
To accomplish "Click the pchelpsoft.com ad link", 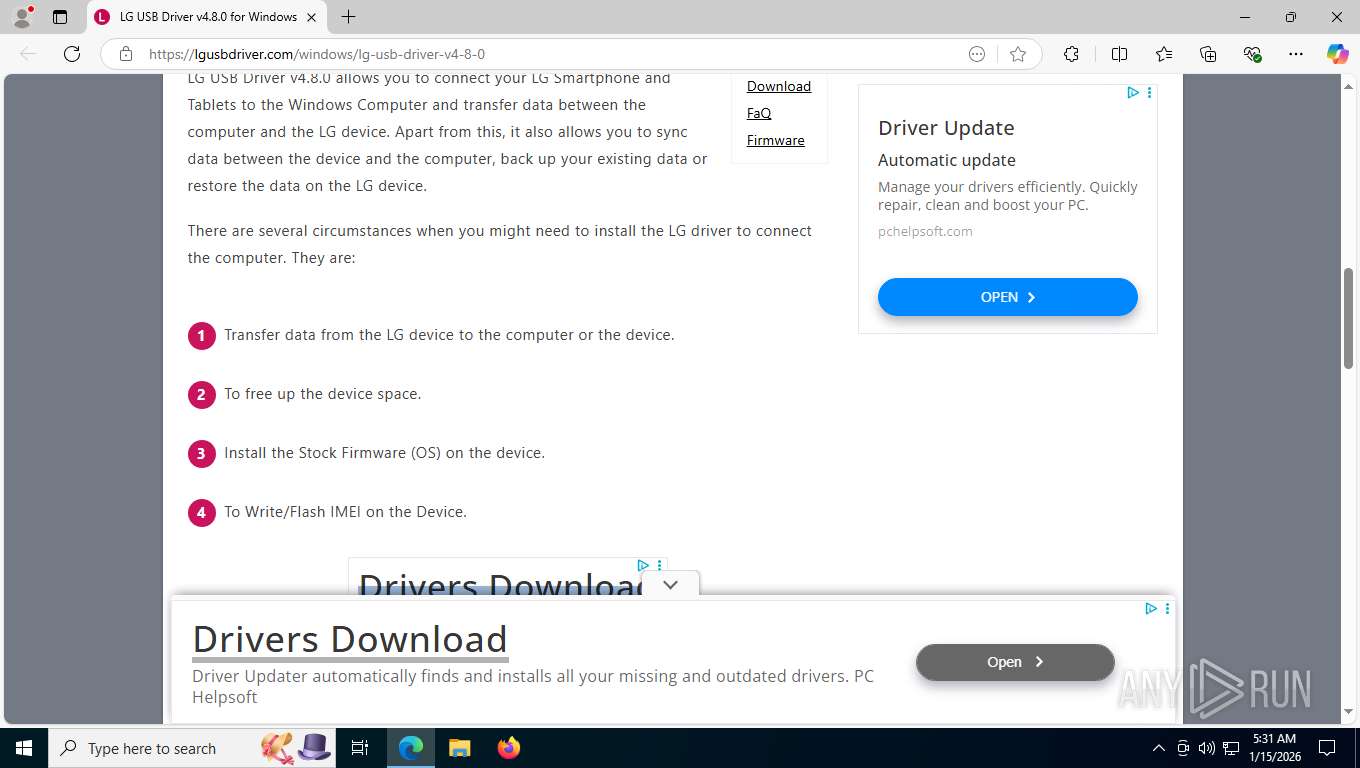I will (925, 231).
